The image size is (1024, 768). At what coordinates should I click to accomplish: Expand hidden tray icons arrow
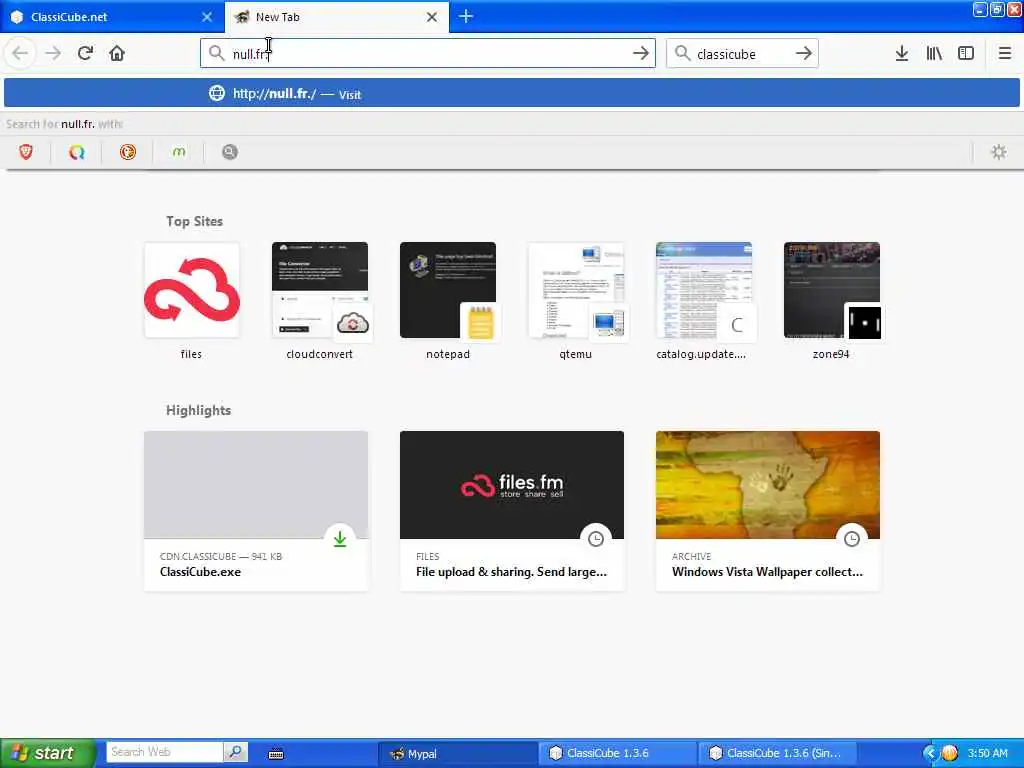[930, 753]
